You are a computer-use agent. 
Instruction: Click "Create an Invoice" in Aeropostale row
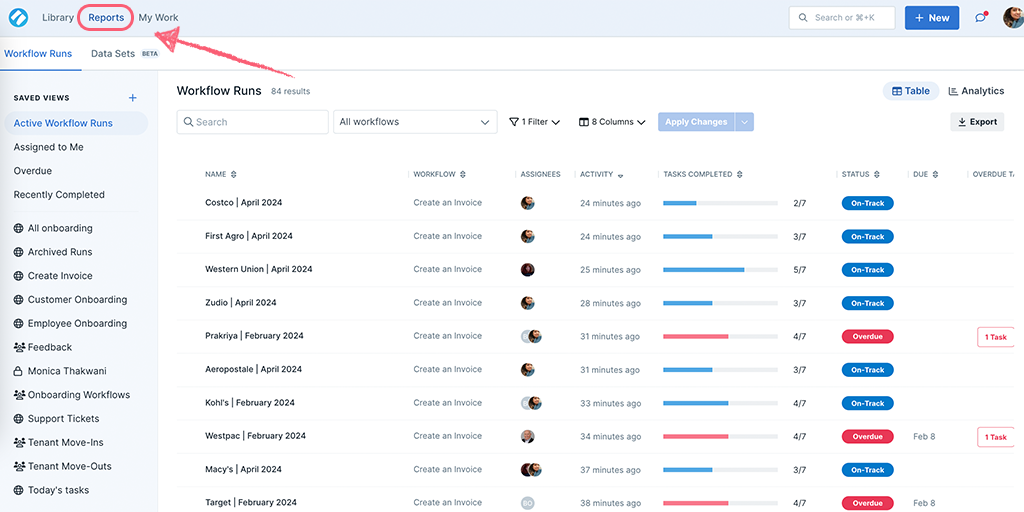(x=447, y=369)
